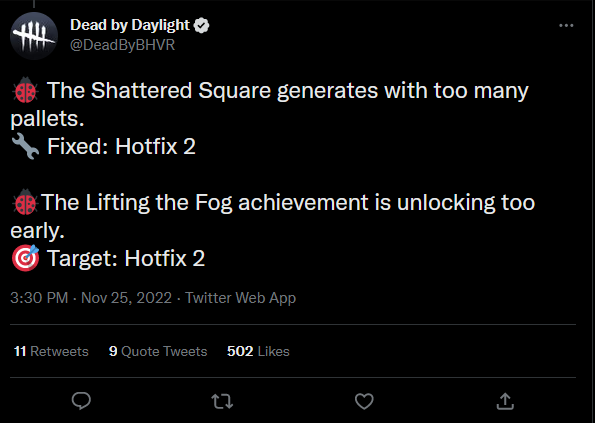
Task: Click the Twitter Web App source label
Action: (x=240, y=298)
